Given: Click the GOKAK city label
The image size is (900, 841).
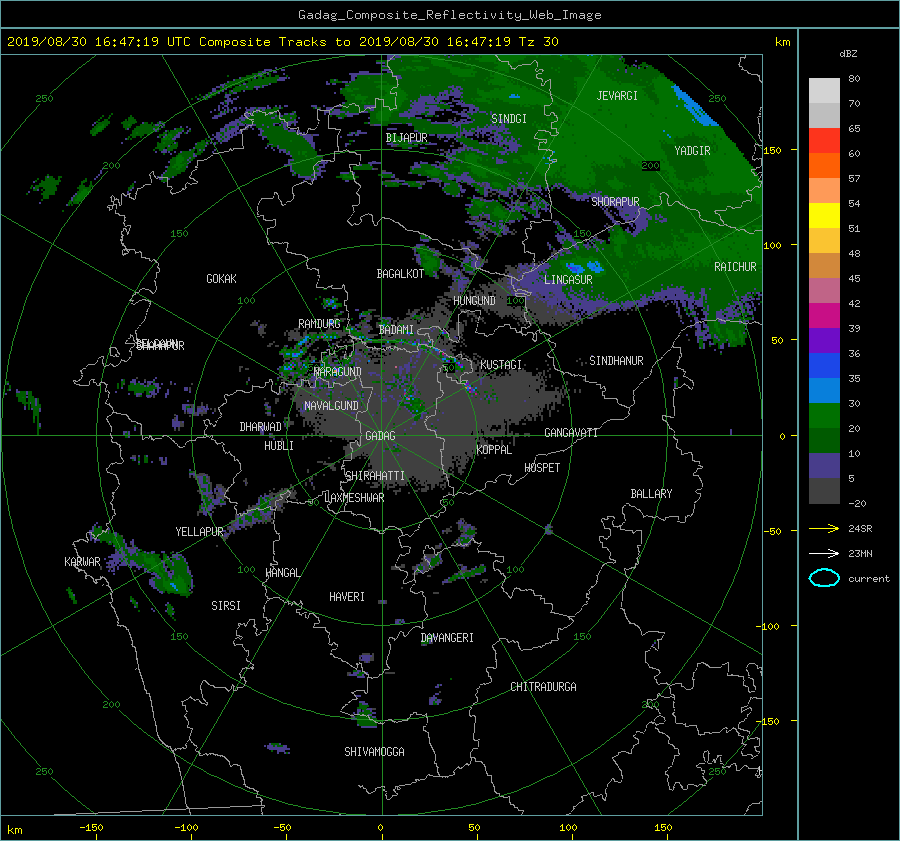Looking at the screenshot, I should 222,279.
